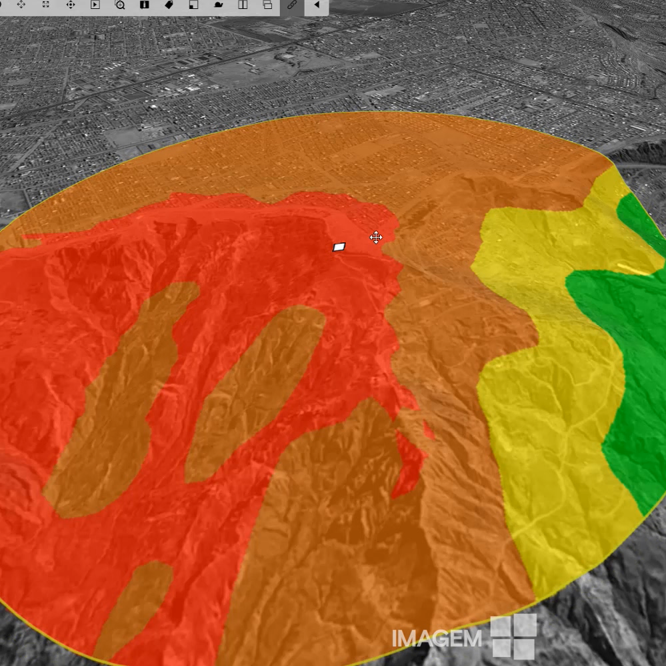Click the four-corner extent icon
666x666 pixels.
coord(45,5)
